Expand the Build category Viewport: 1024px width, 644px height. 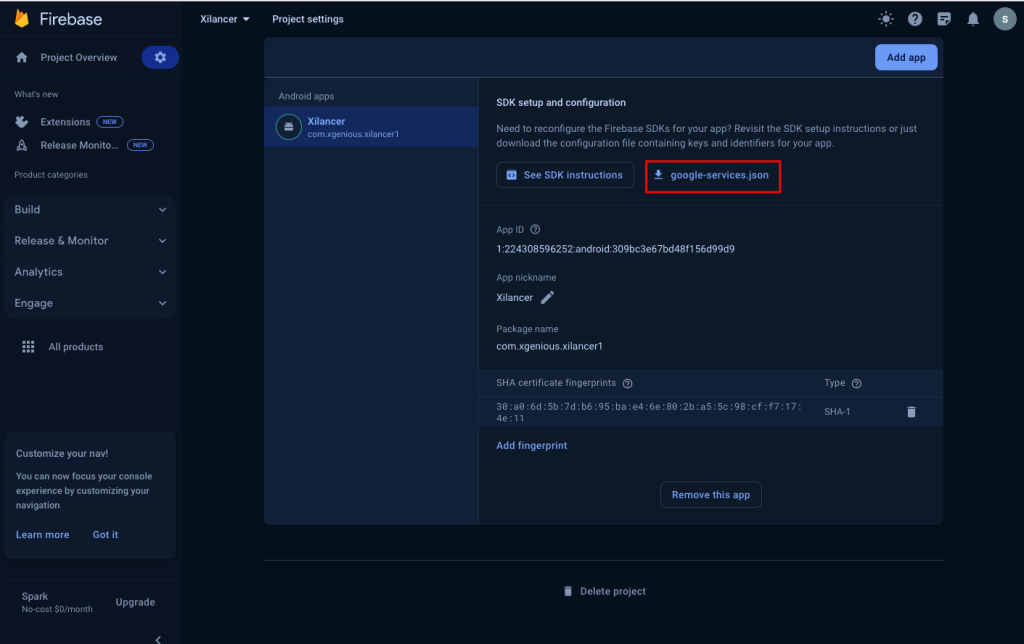(x=90, y=210)
